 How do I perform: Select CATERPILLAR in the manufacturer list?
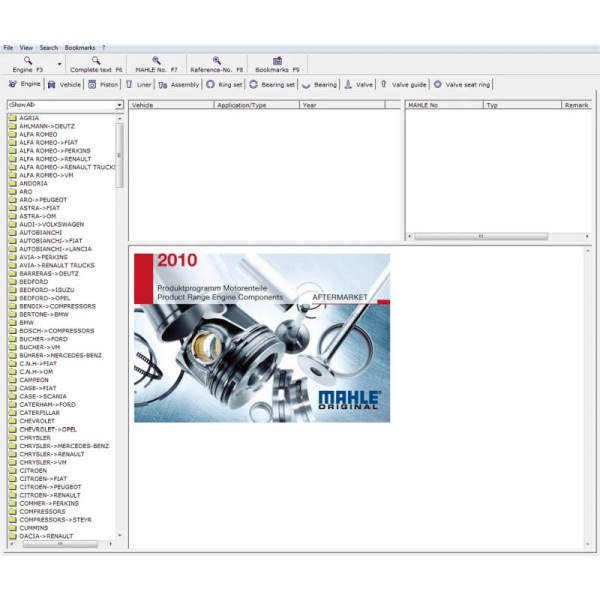coord(39,413)
